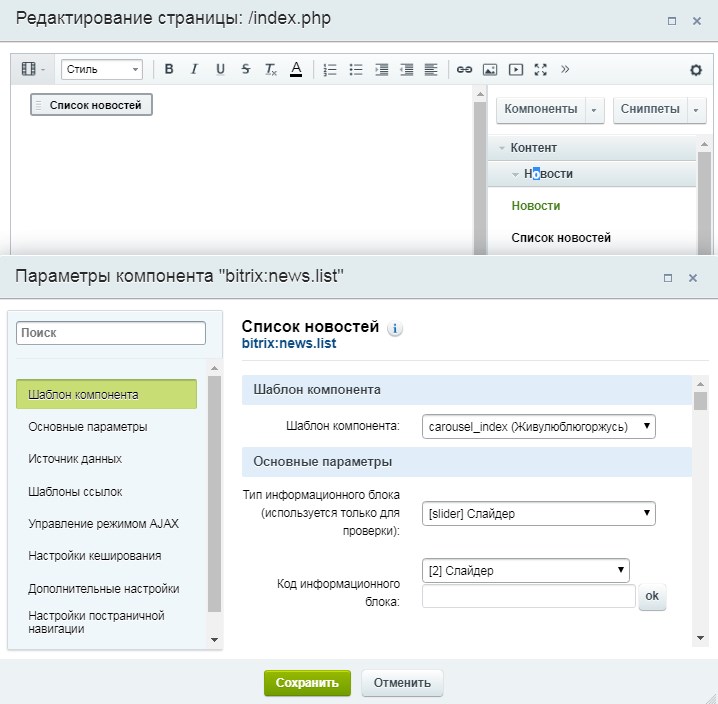Open the Тип информационного блока dropdown
The width and height of the screenshot is (718, 704).
point(538,514)
